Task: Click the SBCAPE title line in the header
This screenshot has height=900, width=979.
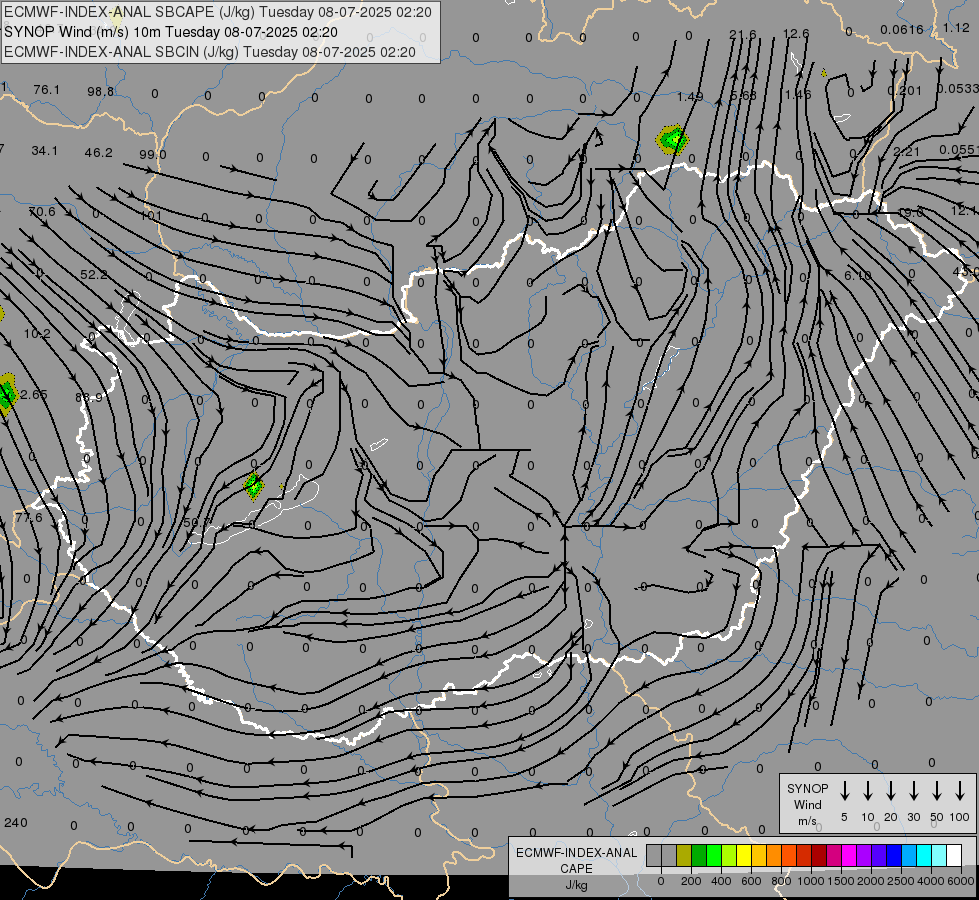Action: tap(218, 12)
